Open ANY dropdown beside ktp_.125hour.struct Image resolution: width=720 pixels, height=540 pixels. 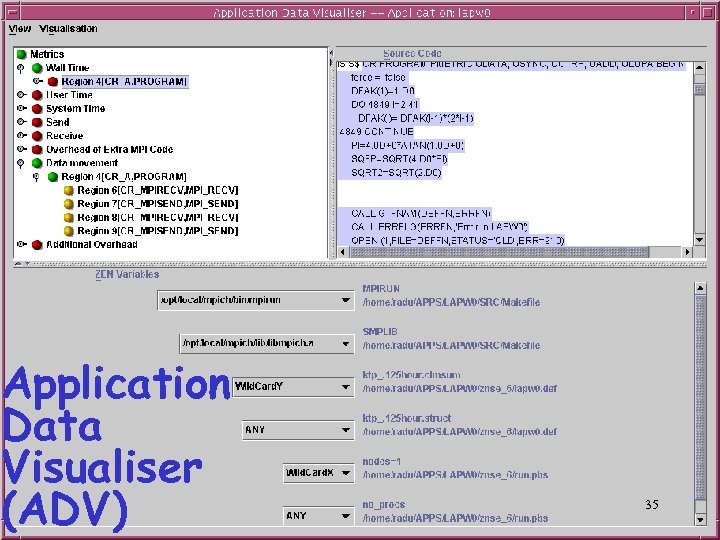(x=298, y=430)
